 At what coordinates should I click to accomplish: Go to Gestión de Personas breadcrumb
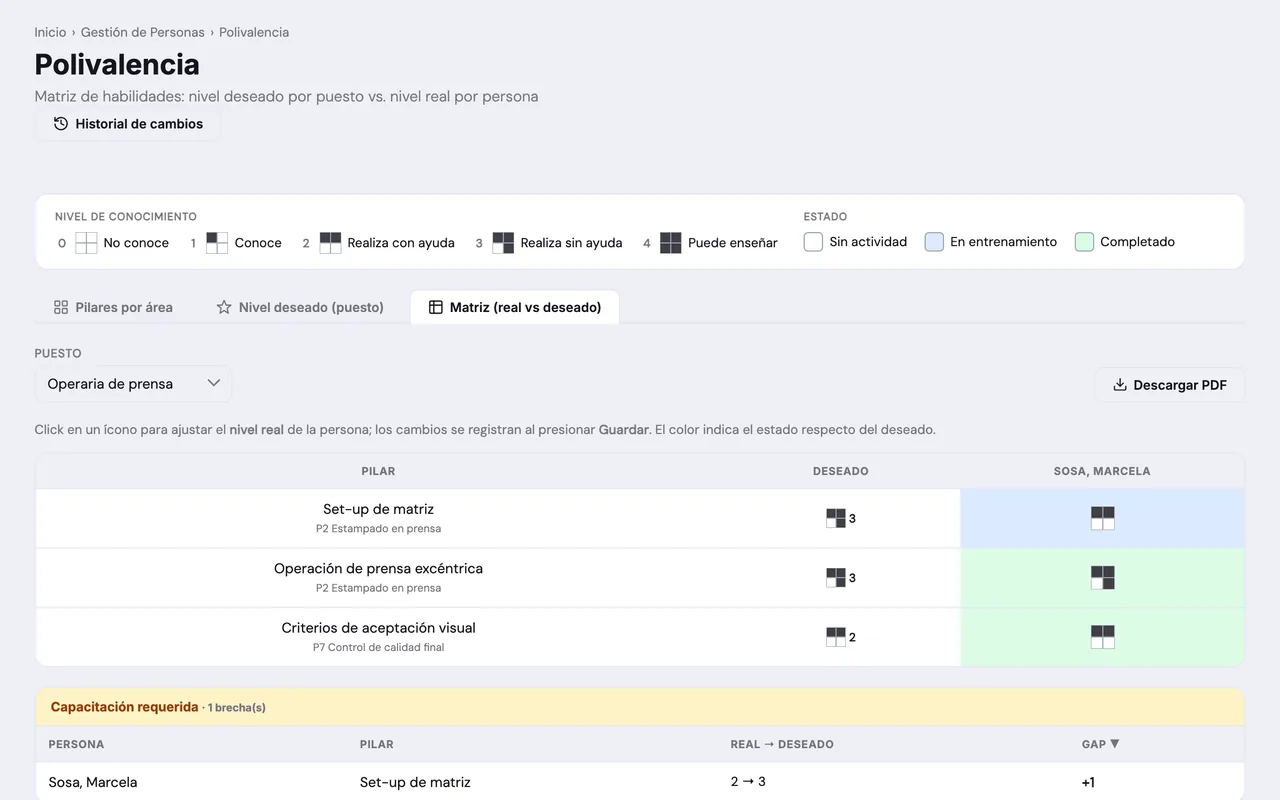(x=143, y=32)
